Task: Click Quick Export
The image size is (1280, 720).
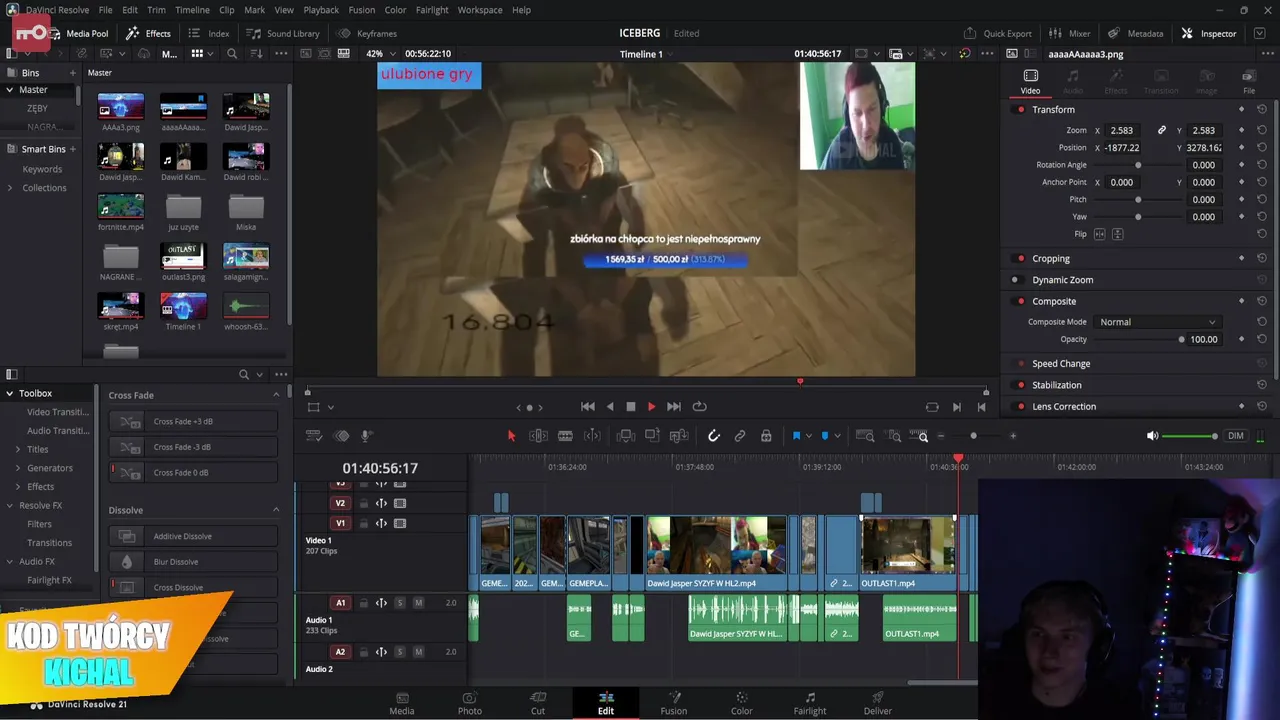Action: point(997,33)
